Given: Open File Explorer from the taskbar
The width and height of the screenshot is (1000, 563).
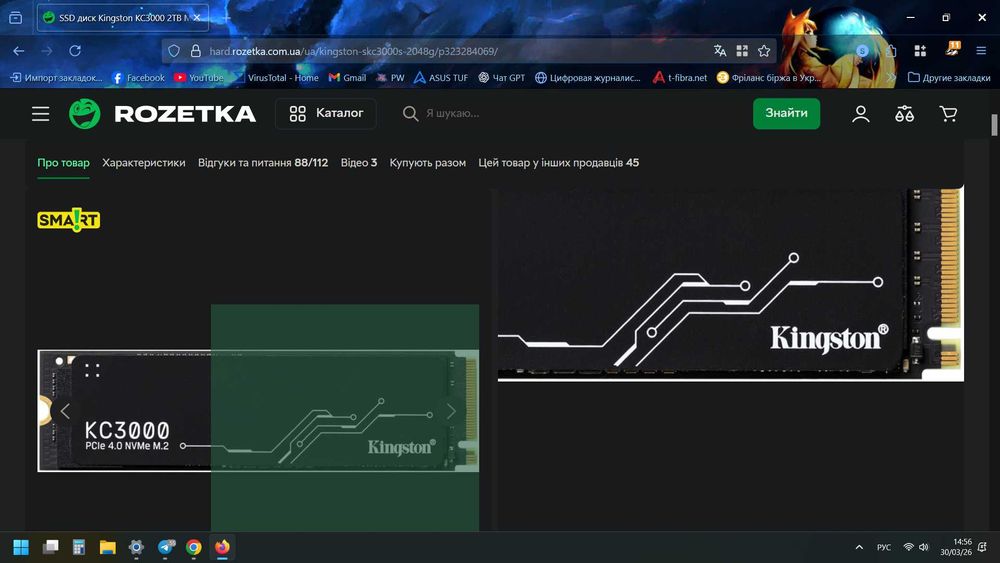Looking at the screenshot, I should (108, 547).
